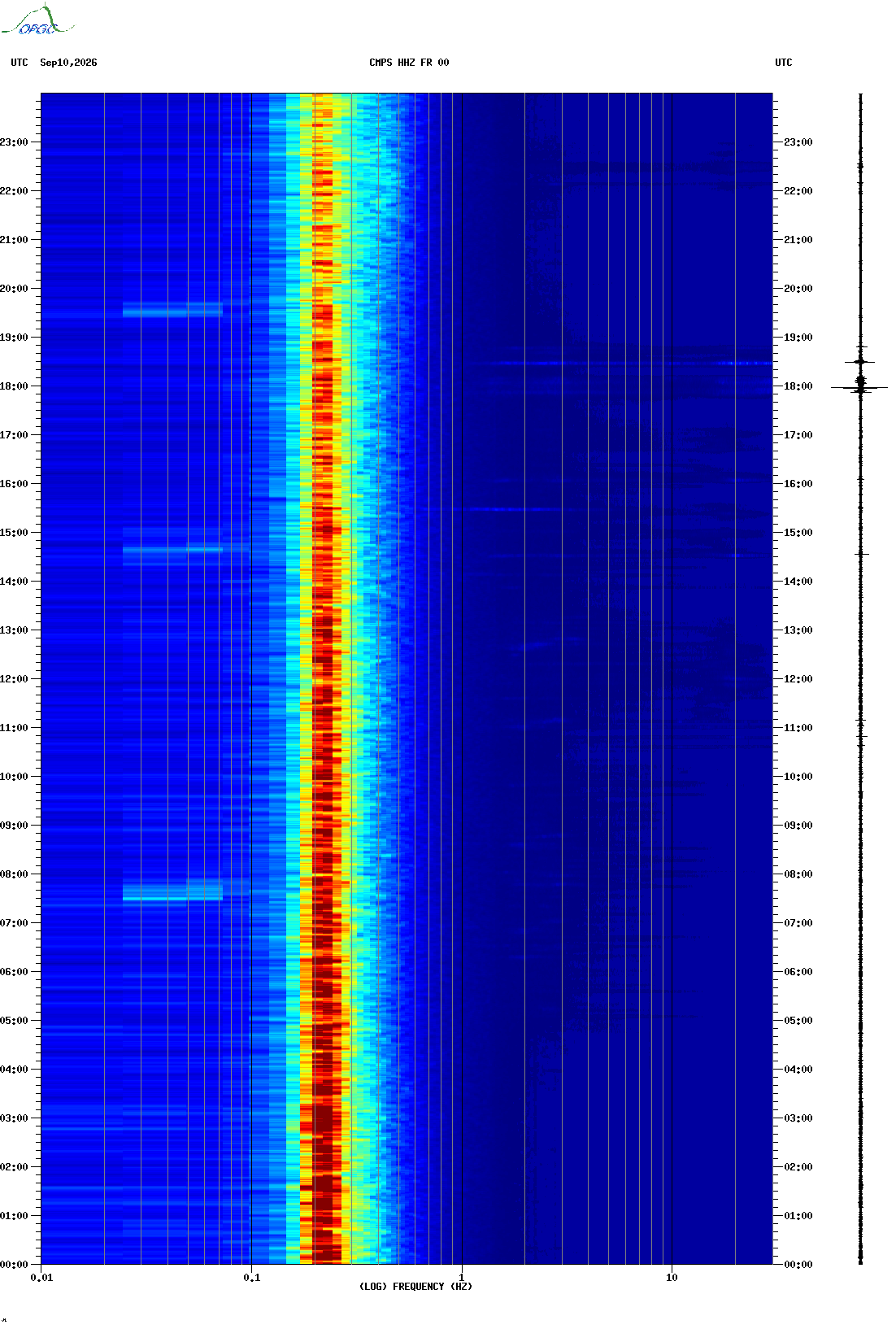Screen dimensions: 896x1329
Task: Click the UTC label at top left
Action: click(20, 63)
